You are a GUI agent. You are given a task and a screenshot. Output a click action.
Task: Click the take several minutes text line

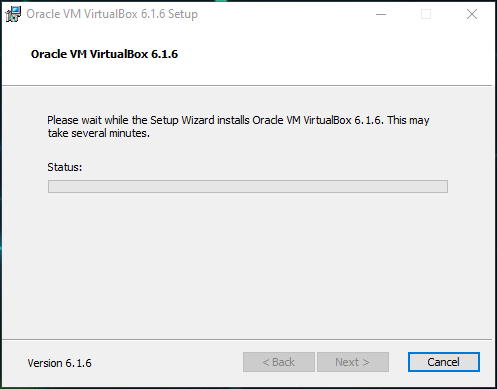(x=99, y=133)
